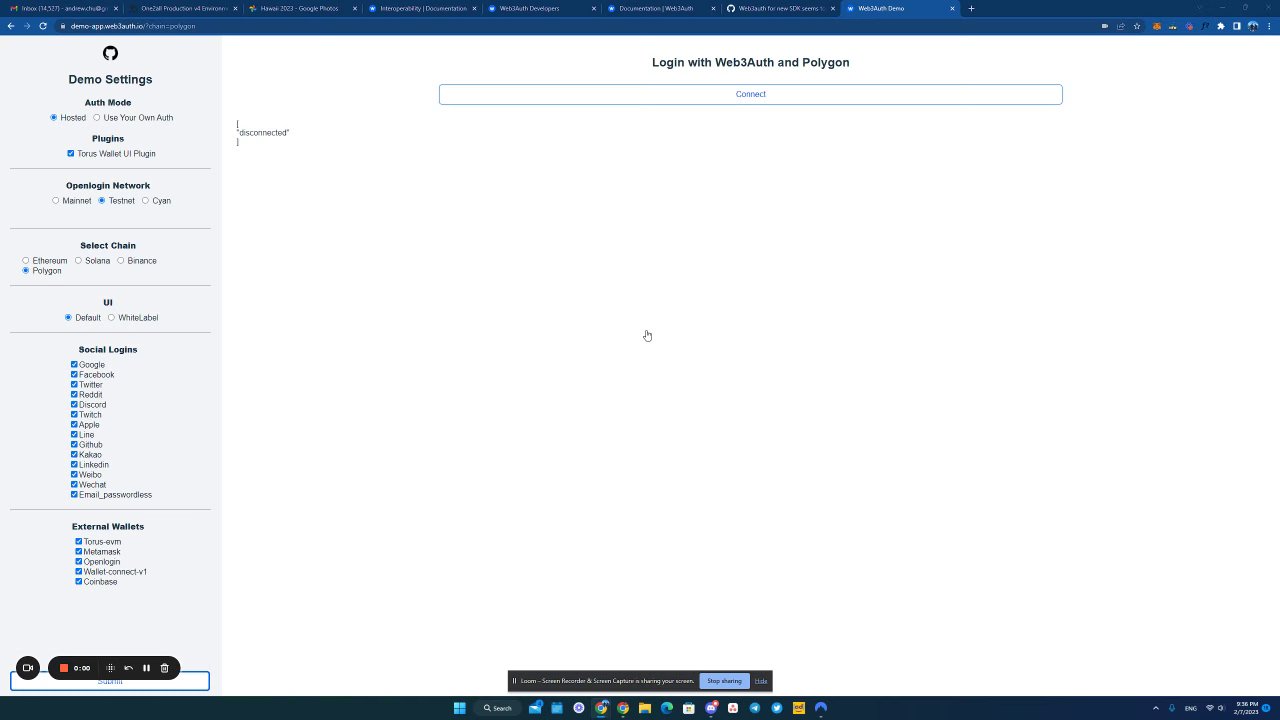Click the Loom toolbar drag-handle grip icon
Viewport: 1280px width, 720px height.
111,668
